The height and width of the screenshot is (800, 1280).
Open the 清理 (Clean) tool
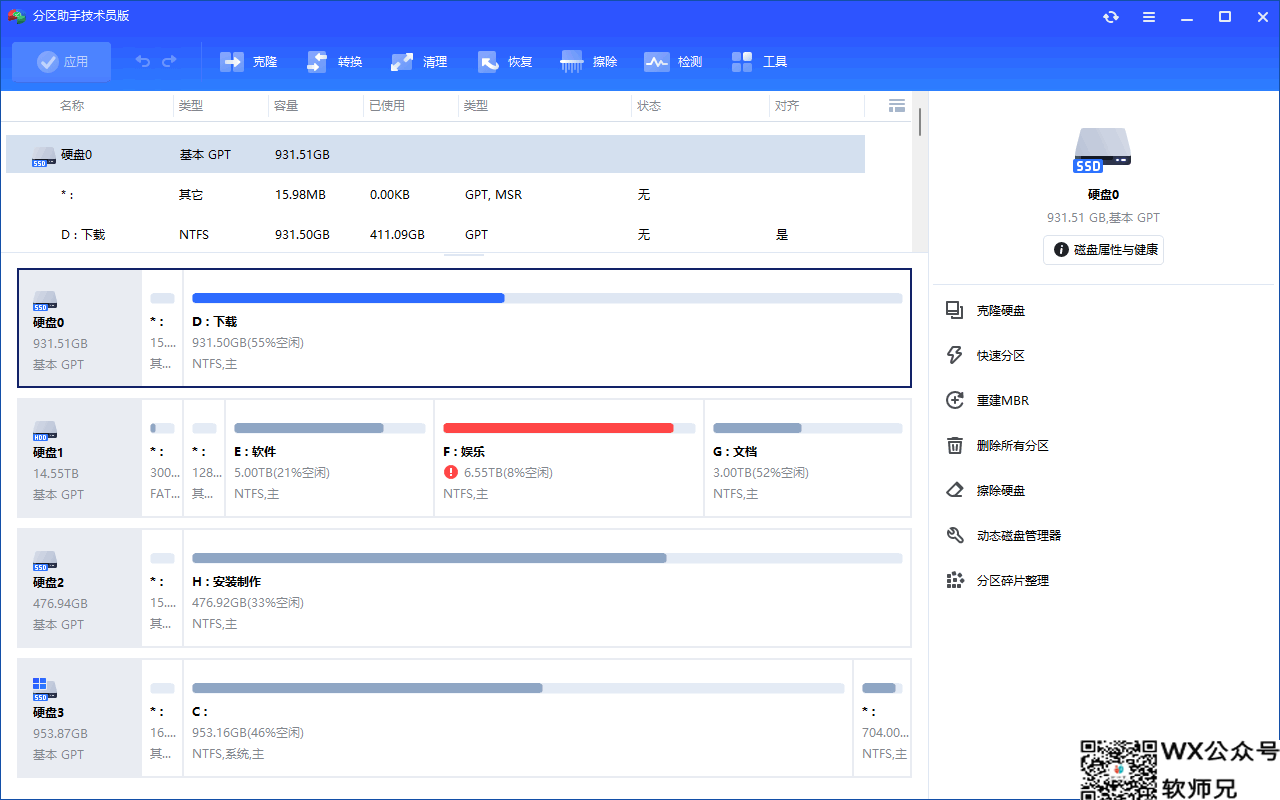click(420, 62)
